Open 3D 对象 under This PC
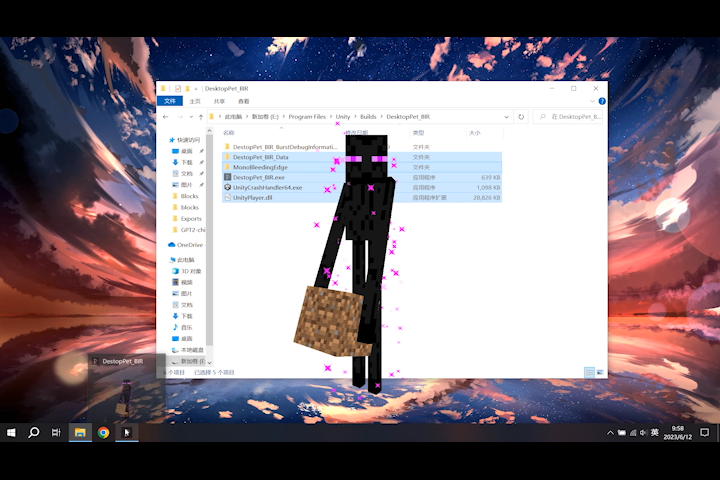Viewport: 720px width, 480px height. [x=186, y=271]
